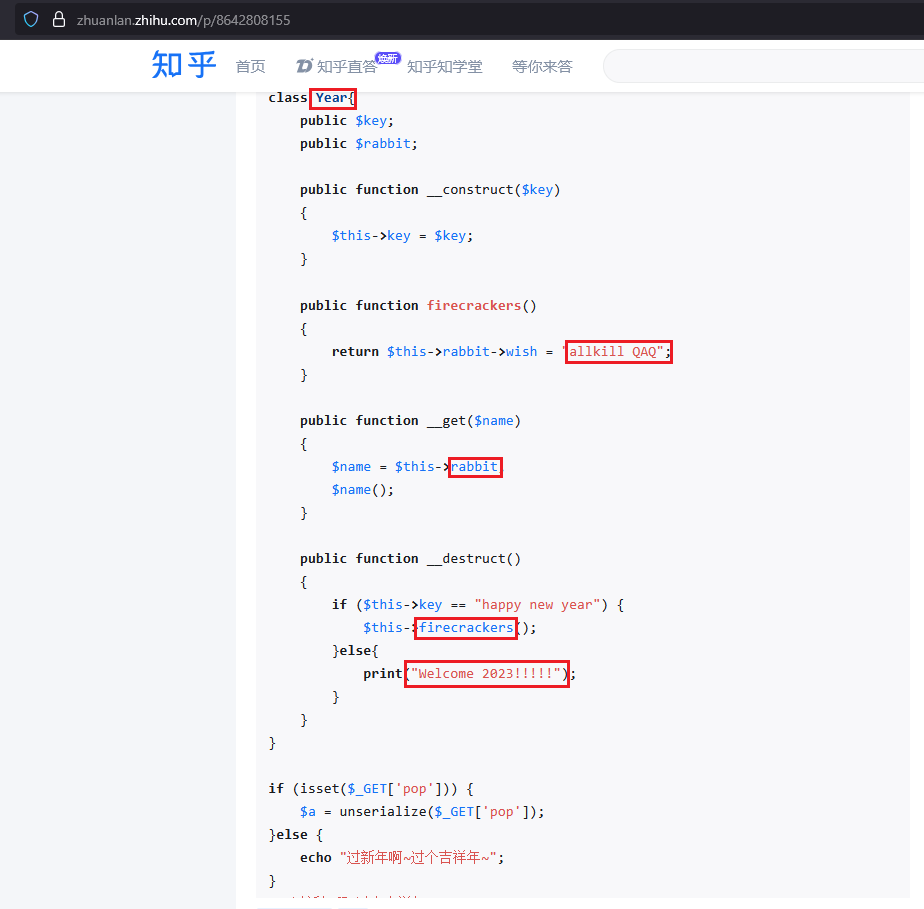Click the boxed "allkill QAQ" string
The width and height of the screenshot is (924, 909).
[x=618, y=352]
